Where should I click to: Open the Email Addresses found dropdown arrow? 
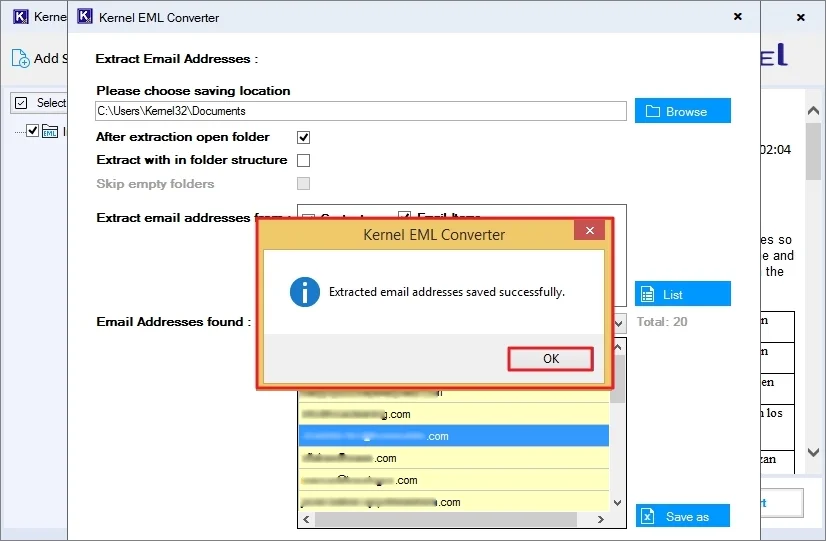pyautogui.click(x=618, y=322)
